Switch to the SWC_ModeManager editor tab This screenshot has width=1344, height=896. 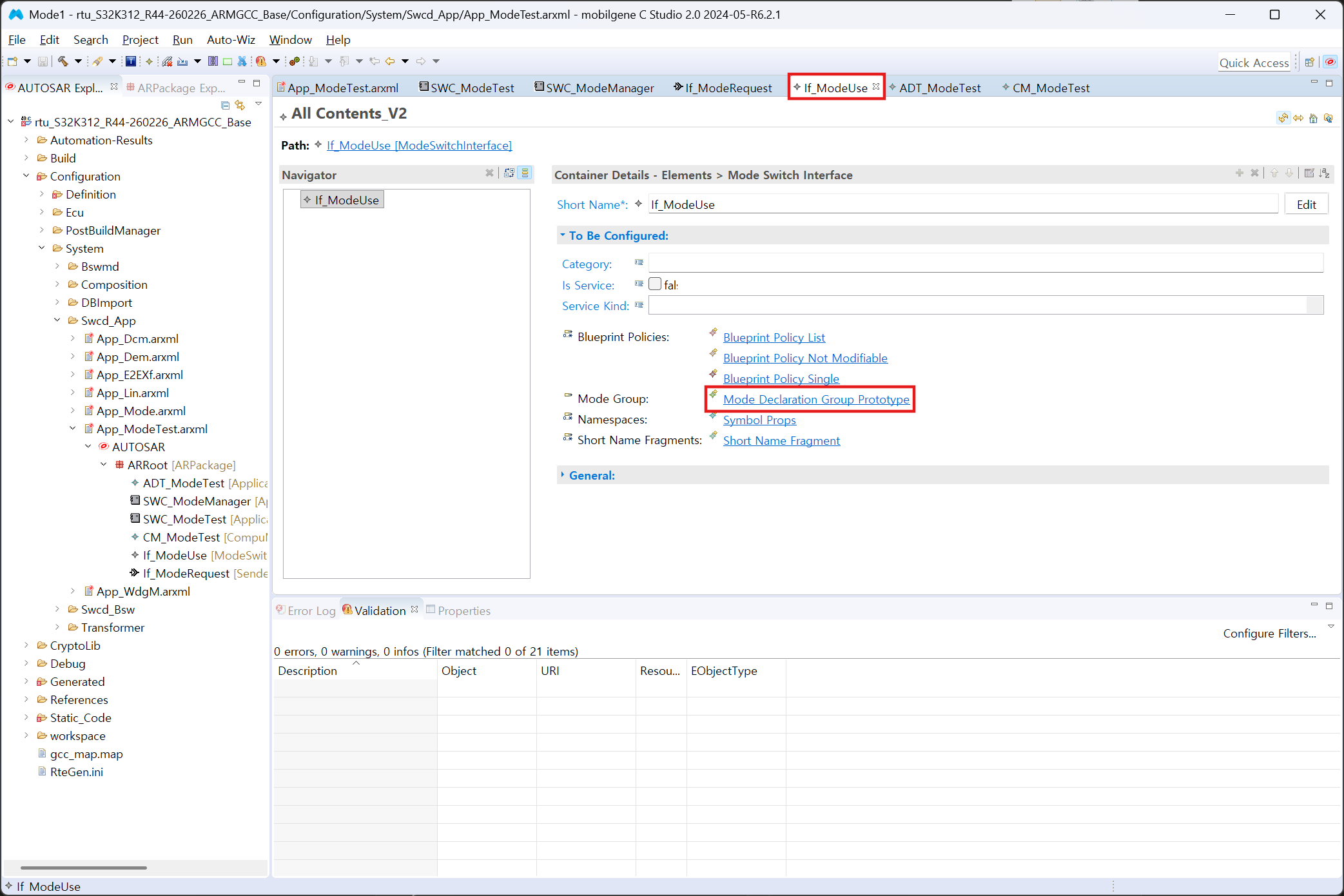coord(594,88)
